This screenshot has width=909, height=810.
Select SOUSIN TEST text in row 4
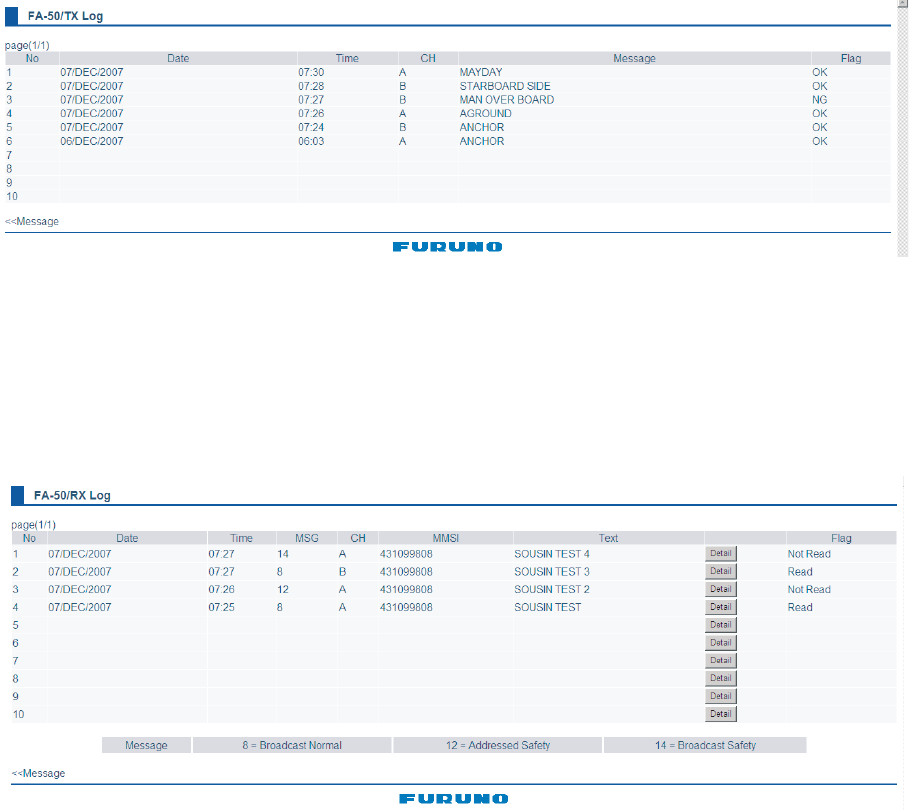pyautogui.click(x=547, y=608)
